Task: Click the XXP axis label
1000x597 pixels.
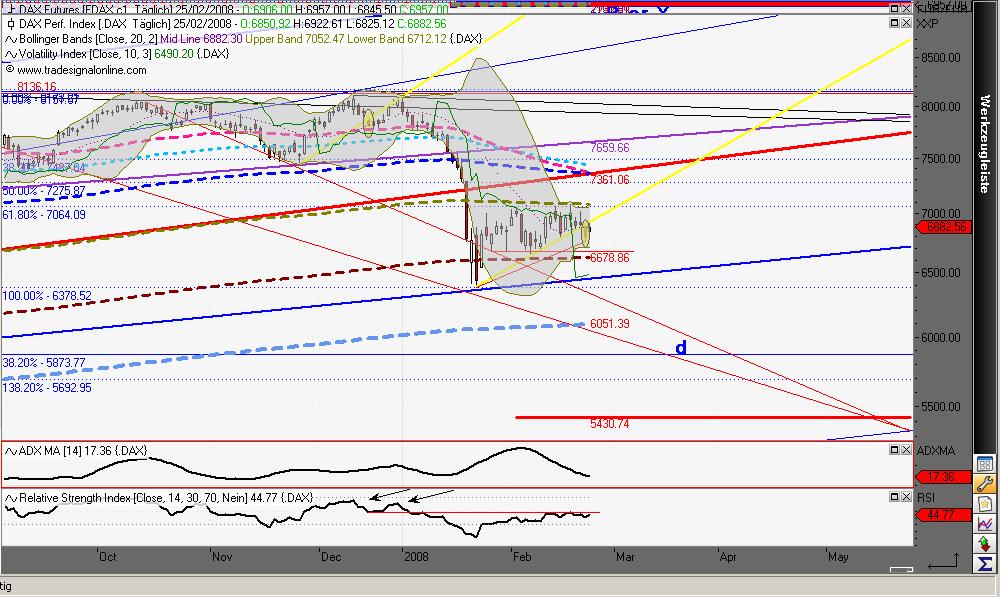Action: point(927,23)
